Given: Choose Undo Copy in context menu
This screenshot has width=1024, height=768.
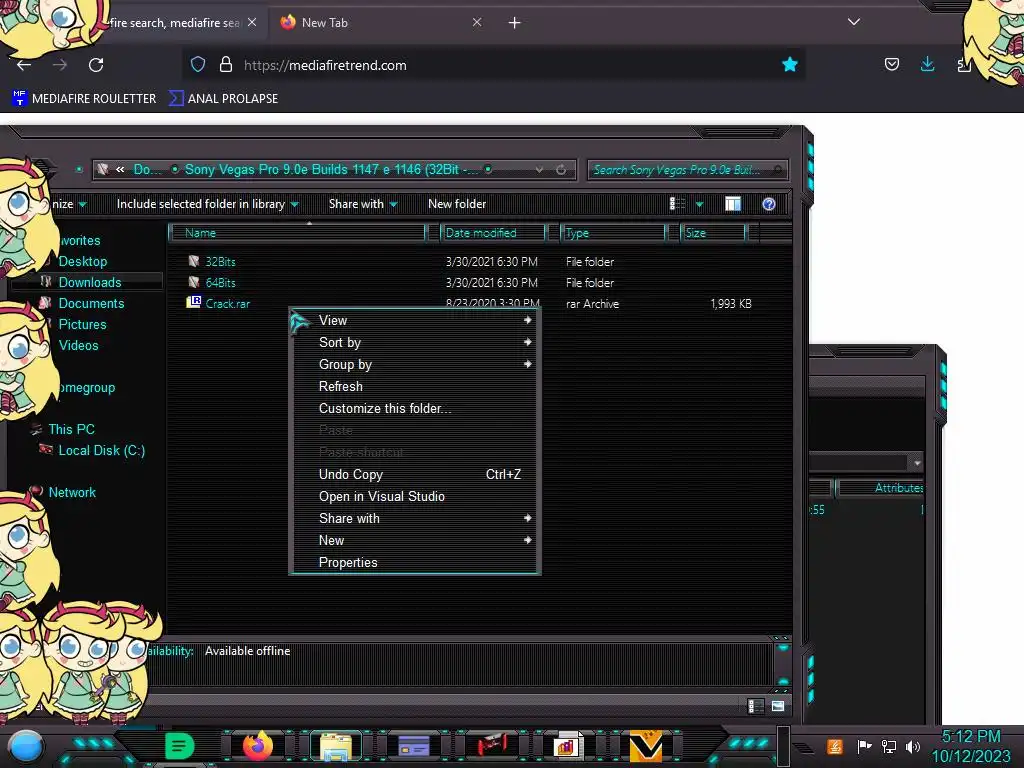Looking at the screenshot, I should [x=415, y=474].
